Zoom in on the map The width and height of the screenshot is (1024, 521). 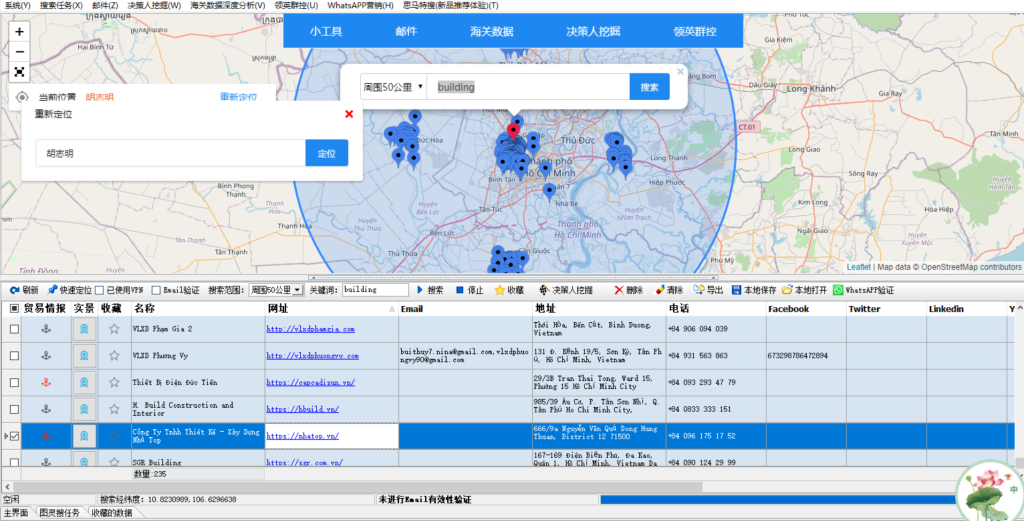[20, 32]
